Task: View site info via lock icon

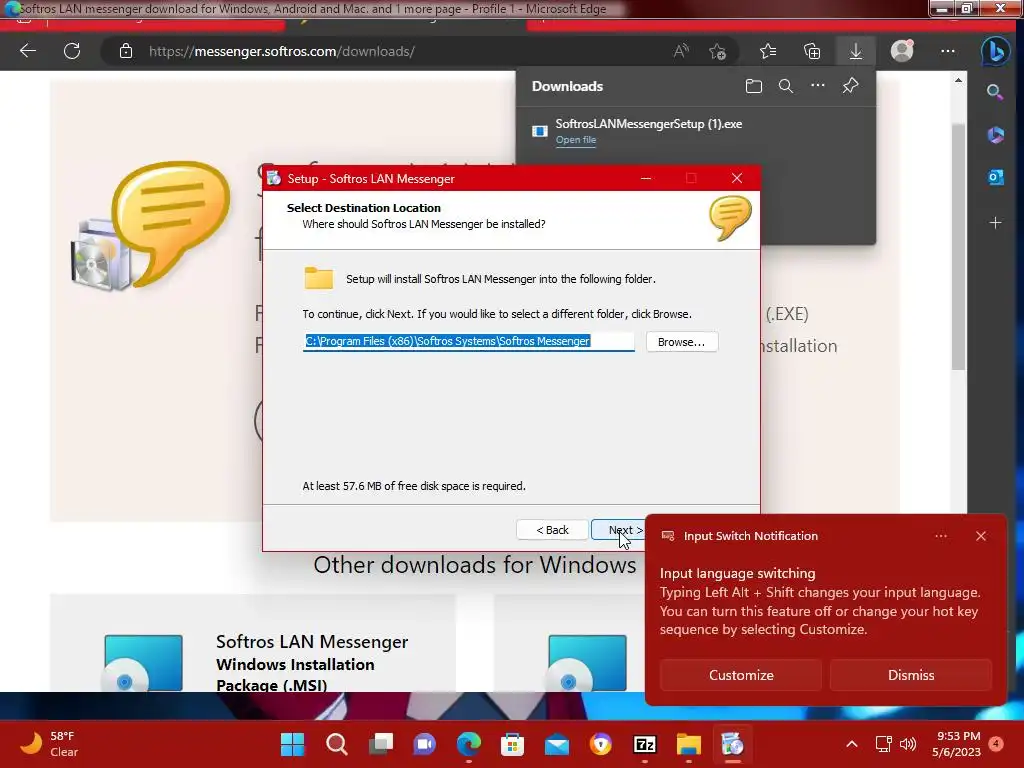Action: [126, 51]
